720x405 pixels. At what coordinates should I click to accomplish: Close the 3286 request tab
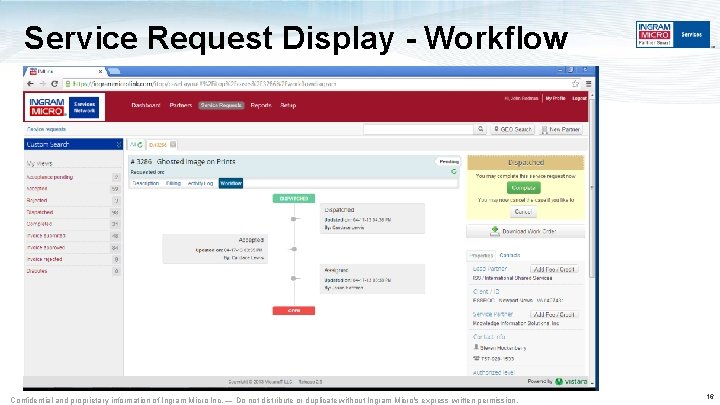tap(173, 145)
